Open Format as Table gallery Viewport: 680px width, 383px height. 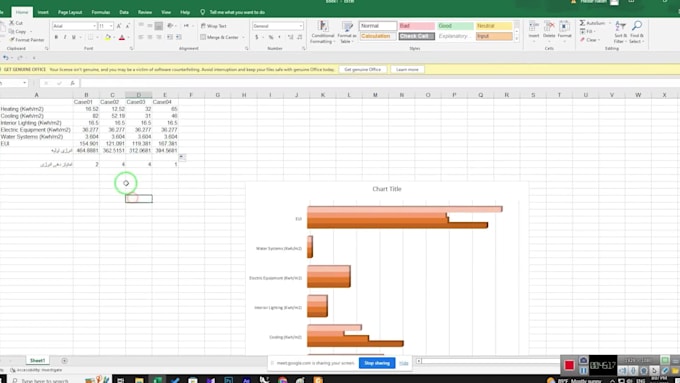[x=347, y=32]
